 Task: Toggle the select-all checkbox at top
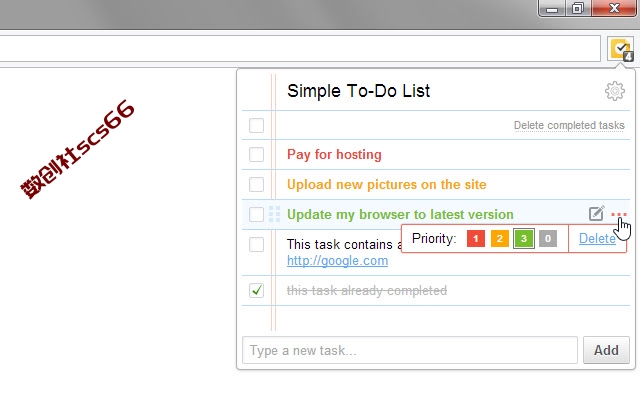tap(256, 125)
